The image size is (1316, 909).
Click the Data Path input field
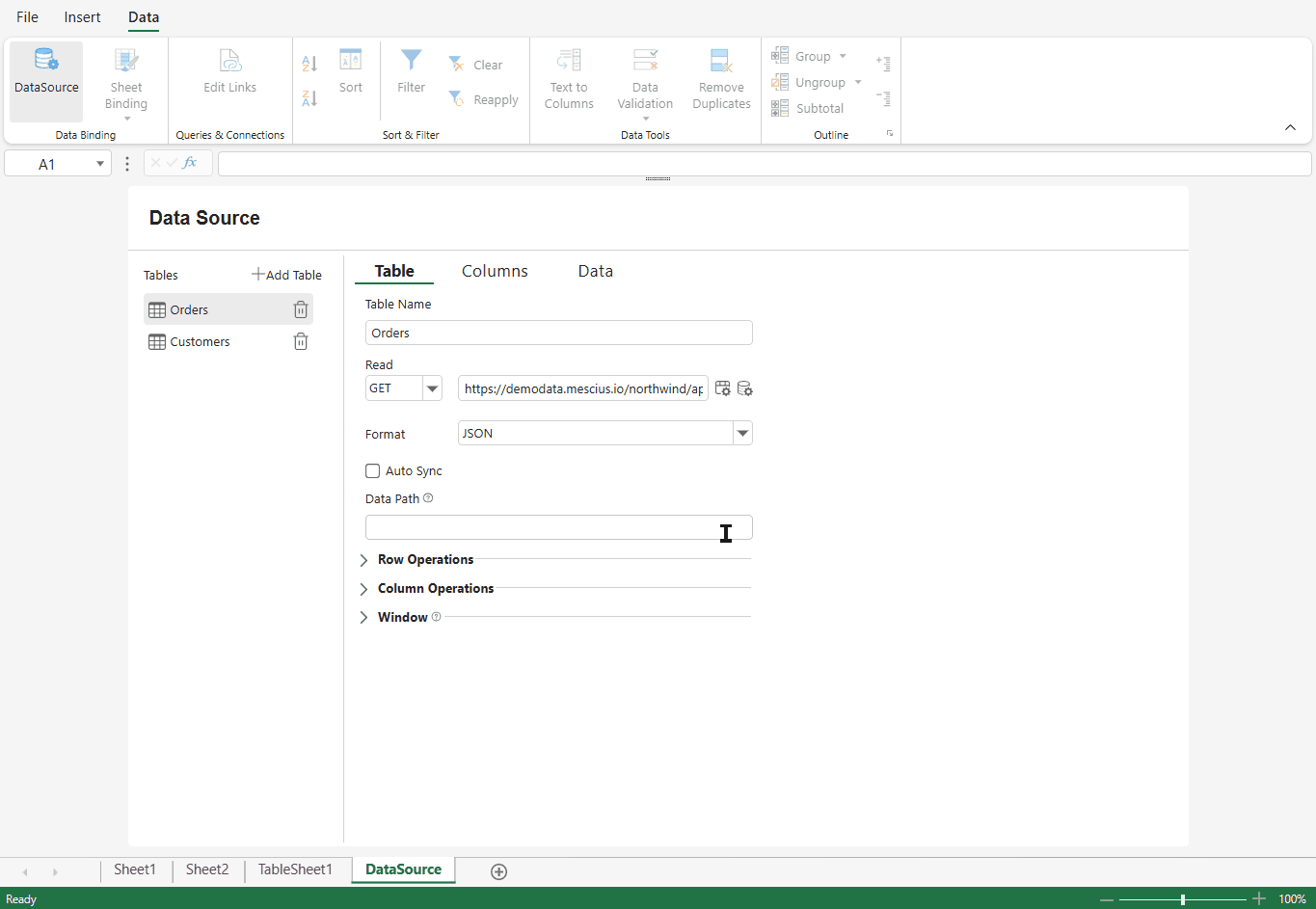[558, 527]
